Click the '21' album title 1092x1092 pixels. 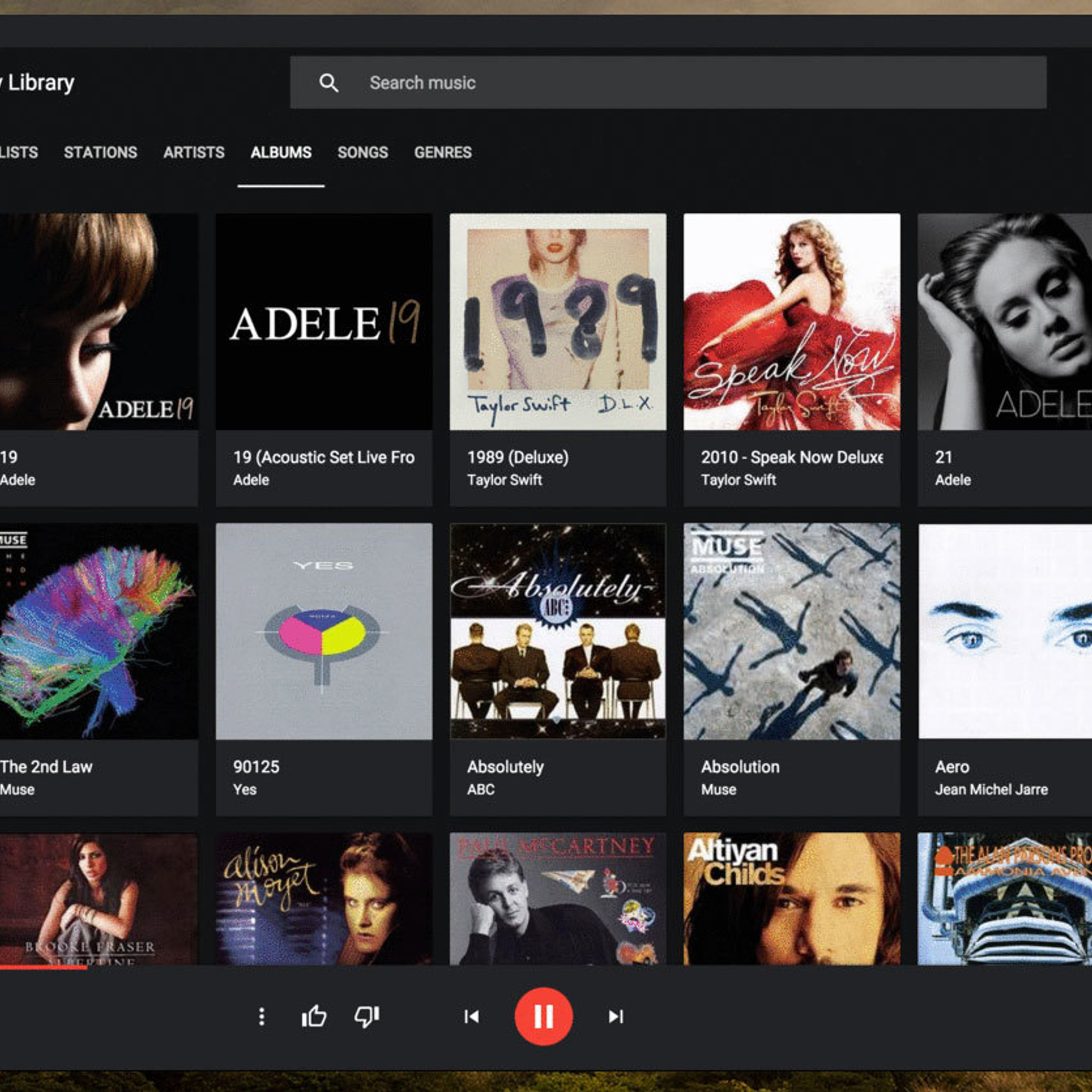(x=943, y=457)
